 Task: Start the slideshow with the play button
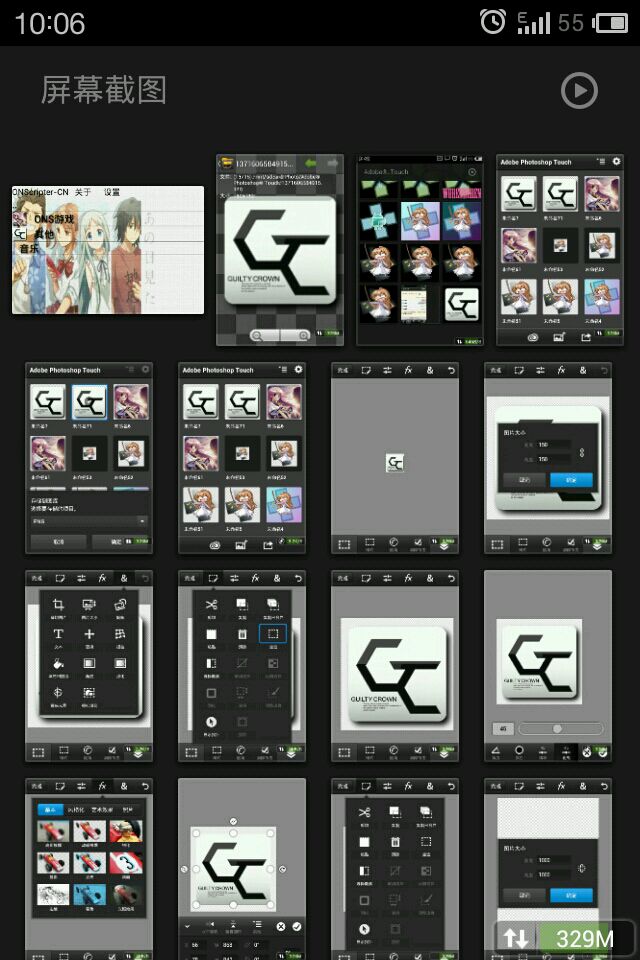(579, 91)
